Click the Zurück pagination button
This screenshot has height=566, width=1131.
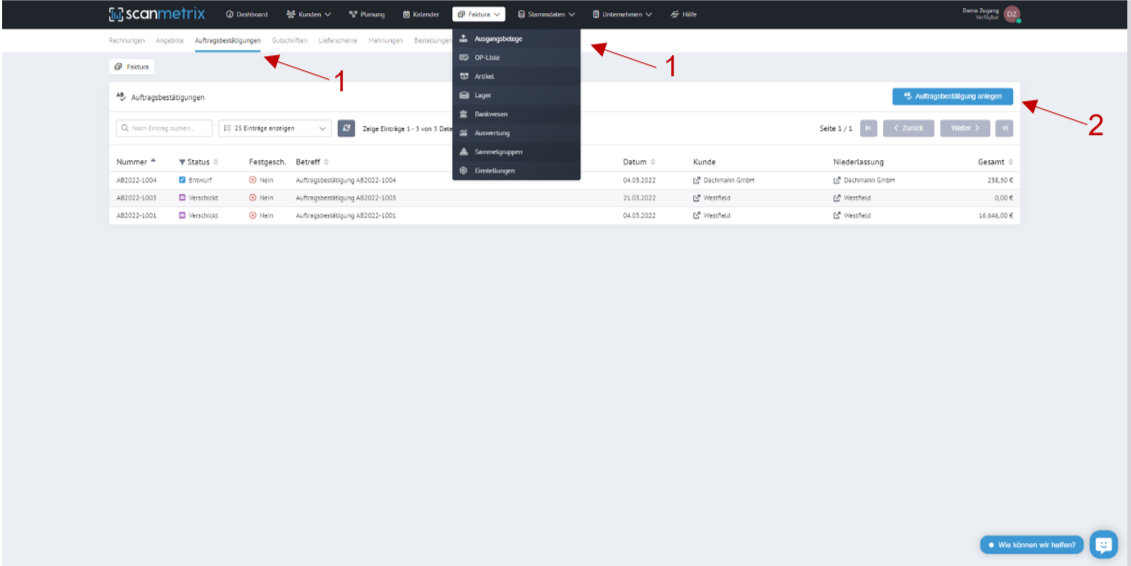(908, 128)
